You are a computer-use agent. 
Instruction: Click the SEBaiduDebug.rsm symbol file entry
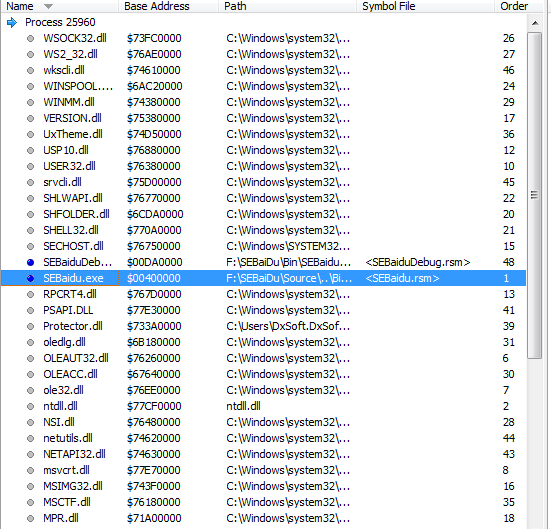[x=417, y=262]
